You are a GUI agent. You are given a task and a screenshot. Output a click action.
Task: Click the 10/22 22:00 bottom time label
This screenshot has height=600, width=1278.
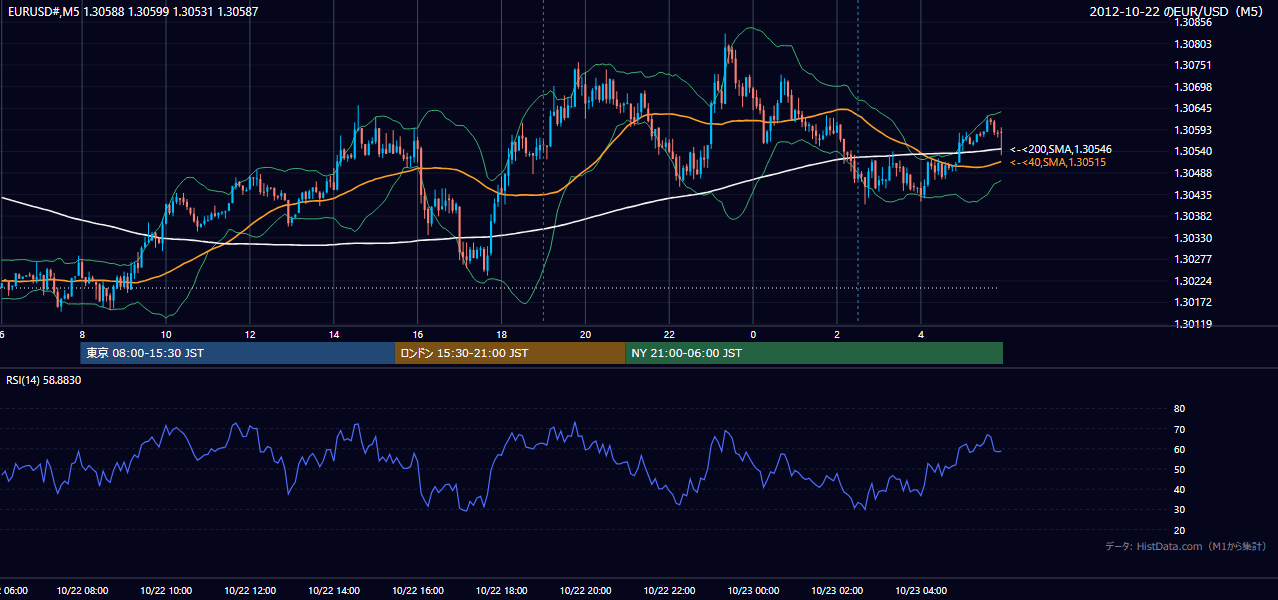point(669,591)
